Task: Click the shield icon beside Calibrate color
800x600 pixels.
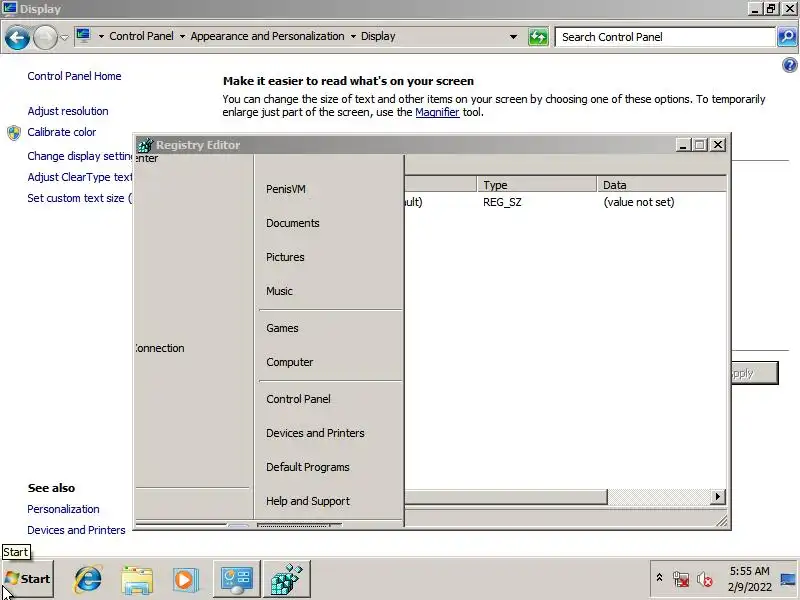Action: tap(14, 133)
